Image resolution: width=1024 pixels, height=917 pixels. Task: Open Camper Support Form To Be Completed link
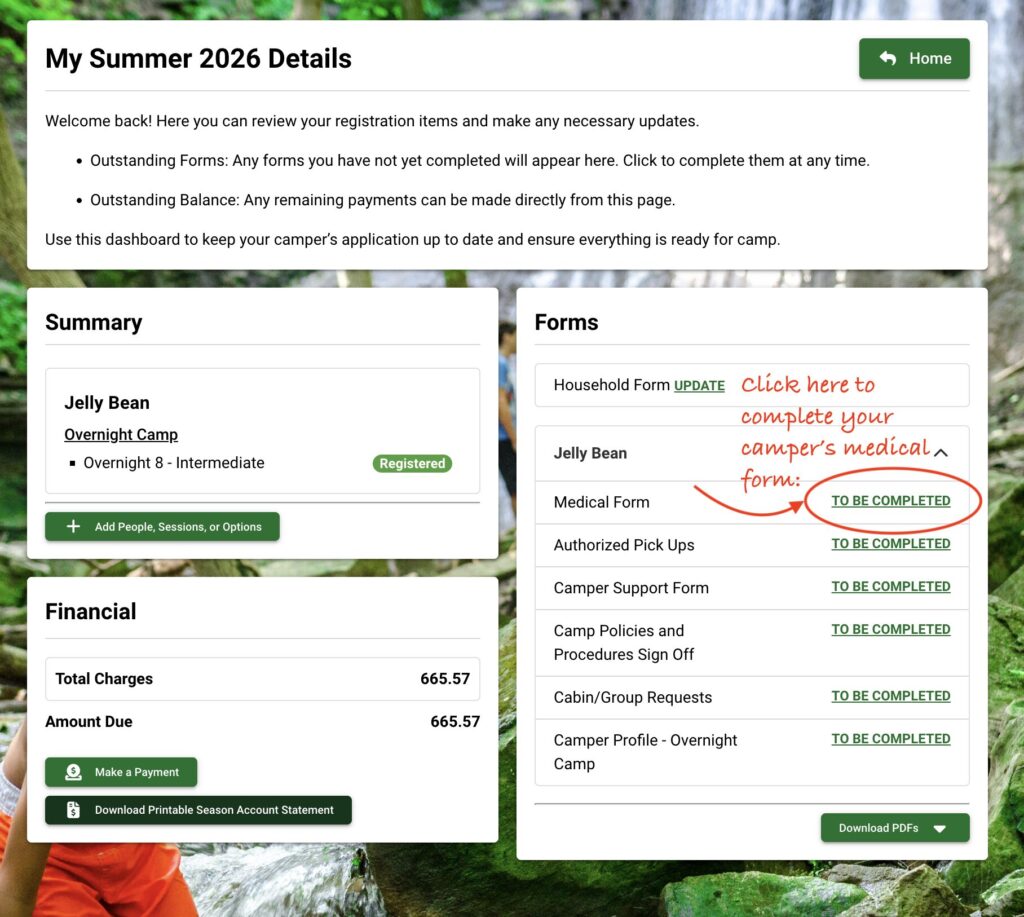click(891, 587)
